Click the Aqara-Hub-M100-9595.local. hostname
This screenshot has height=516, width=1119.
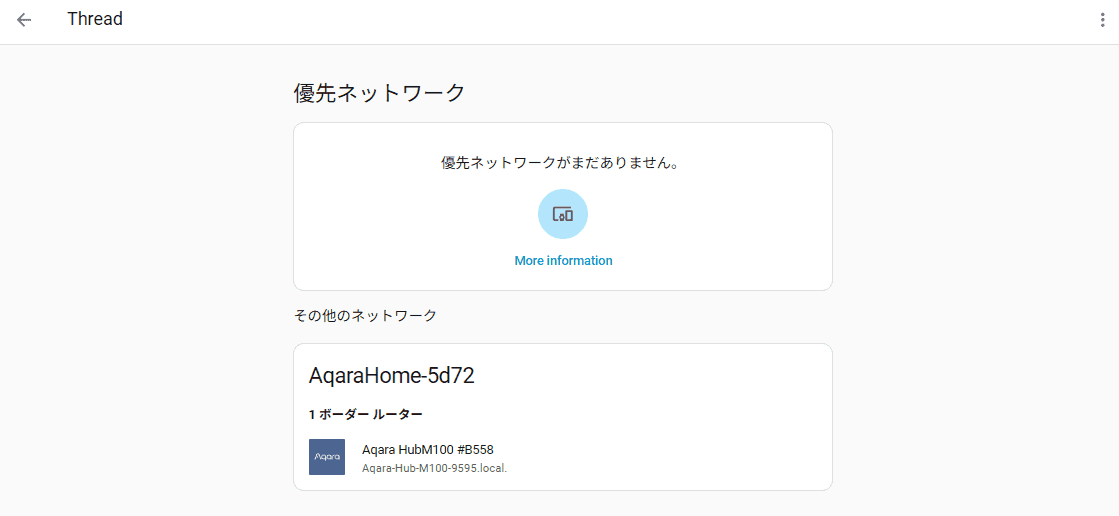[x=435, y=468]
